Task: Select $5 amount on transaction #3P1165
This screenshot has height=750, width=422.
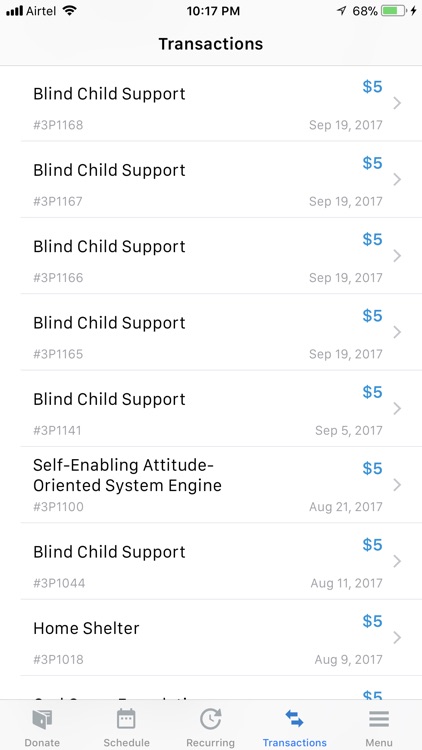Action: 372,316
